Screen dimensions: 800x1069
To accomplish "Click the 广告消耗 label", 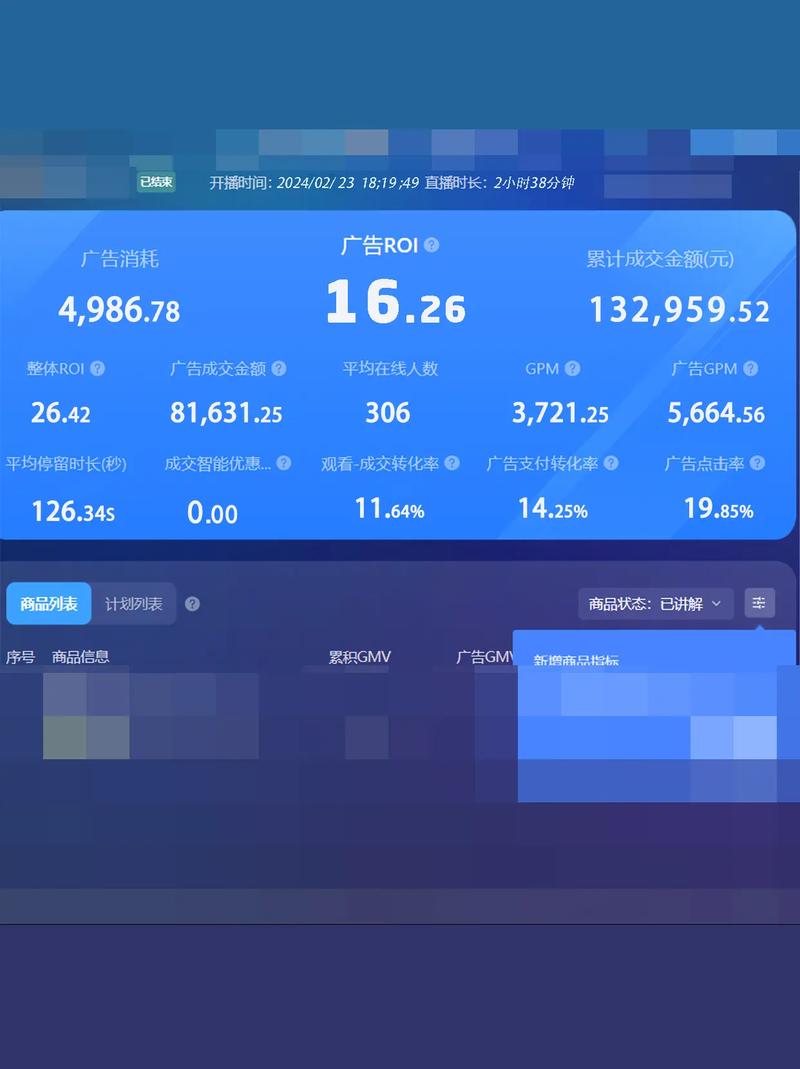I will [x=119, y=259].
